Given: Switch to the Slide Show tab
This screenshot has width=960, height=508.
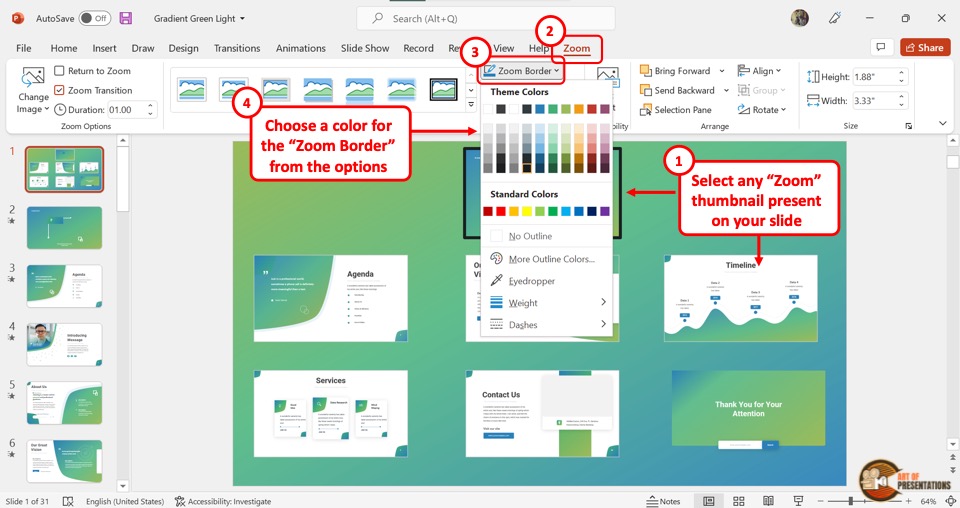Looking at the screenshot, I should click(365, 48).
